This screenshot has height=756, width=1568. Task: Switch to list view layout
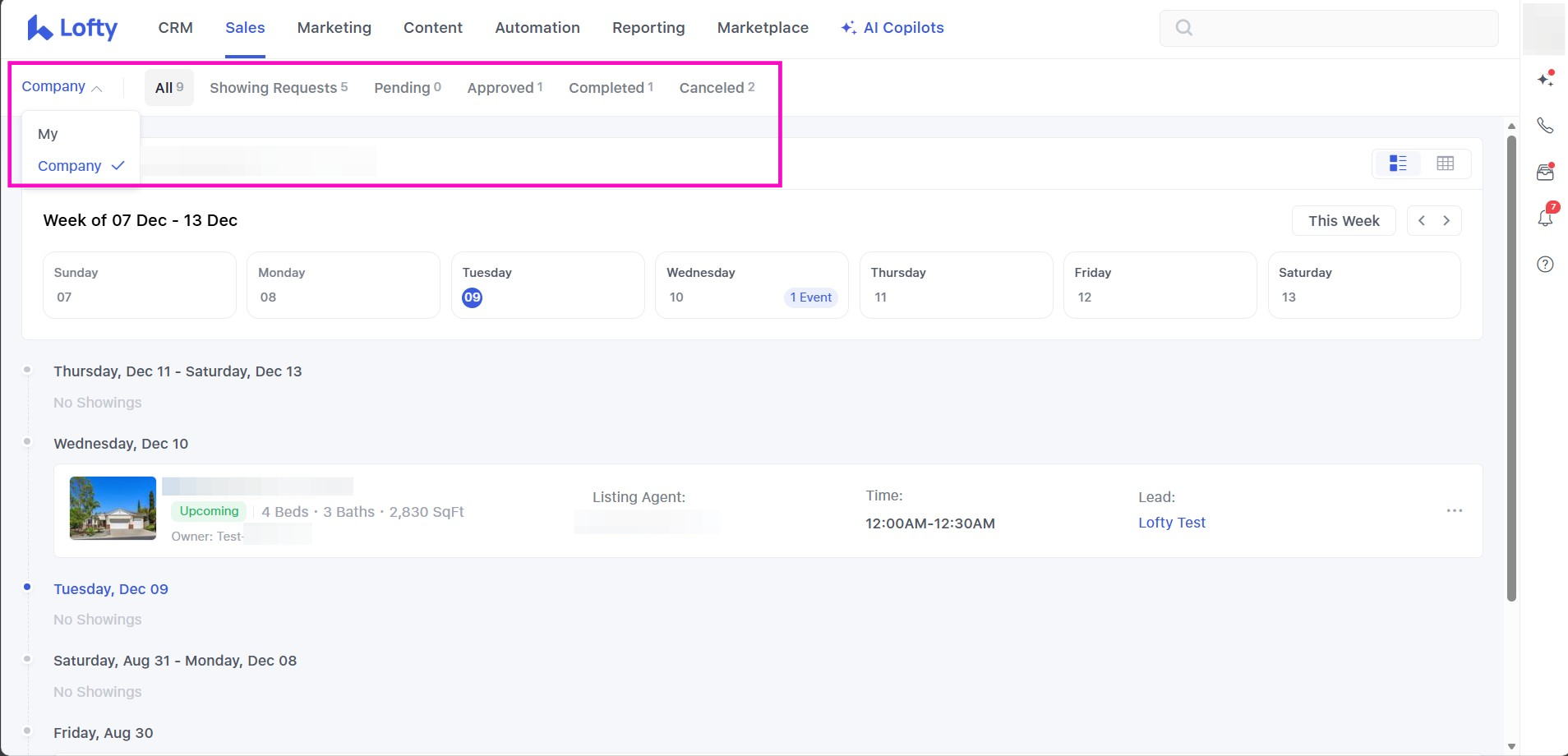pos(1398,164)
